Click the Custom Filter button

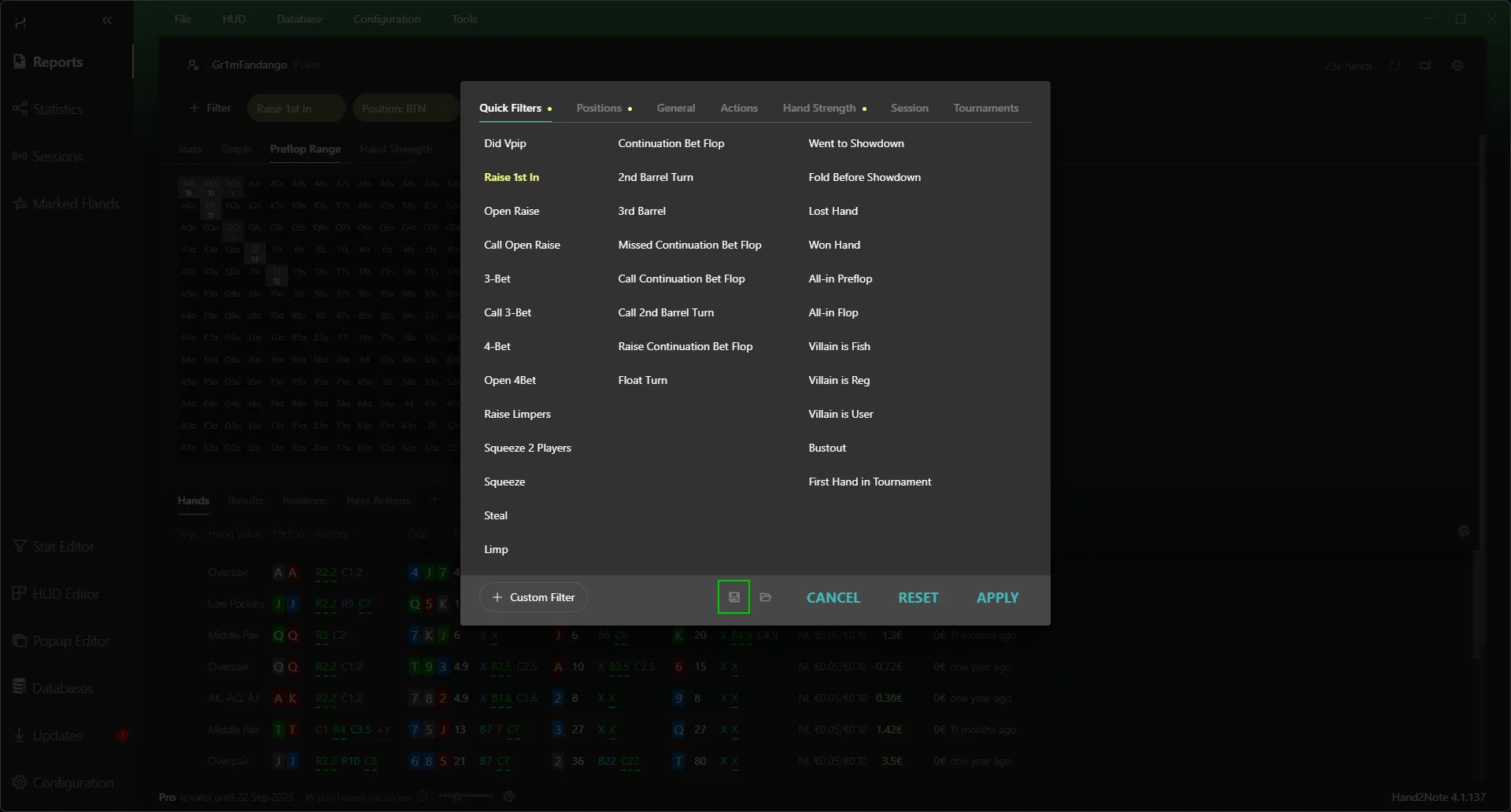click(x=534, y=597)
